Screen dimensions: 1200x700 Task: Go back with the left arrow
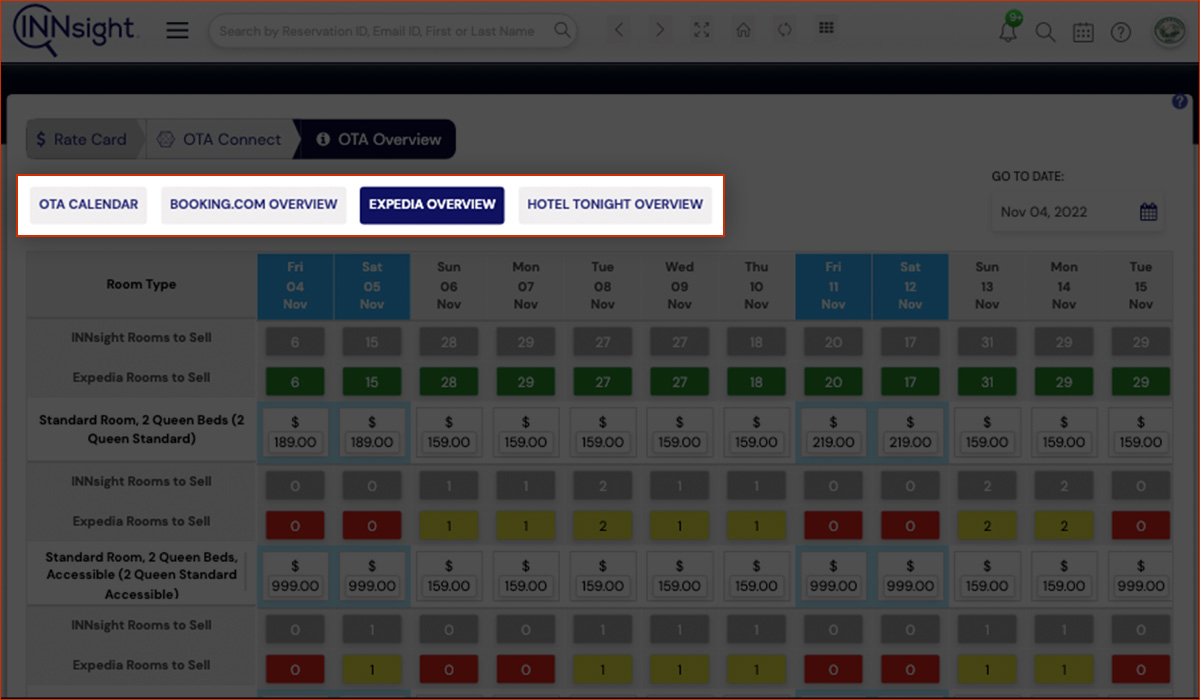[x=620, y=30]
